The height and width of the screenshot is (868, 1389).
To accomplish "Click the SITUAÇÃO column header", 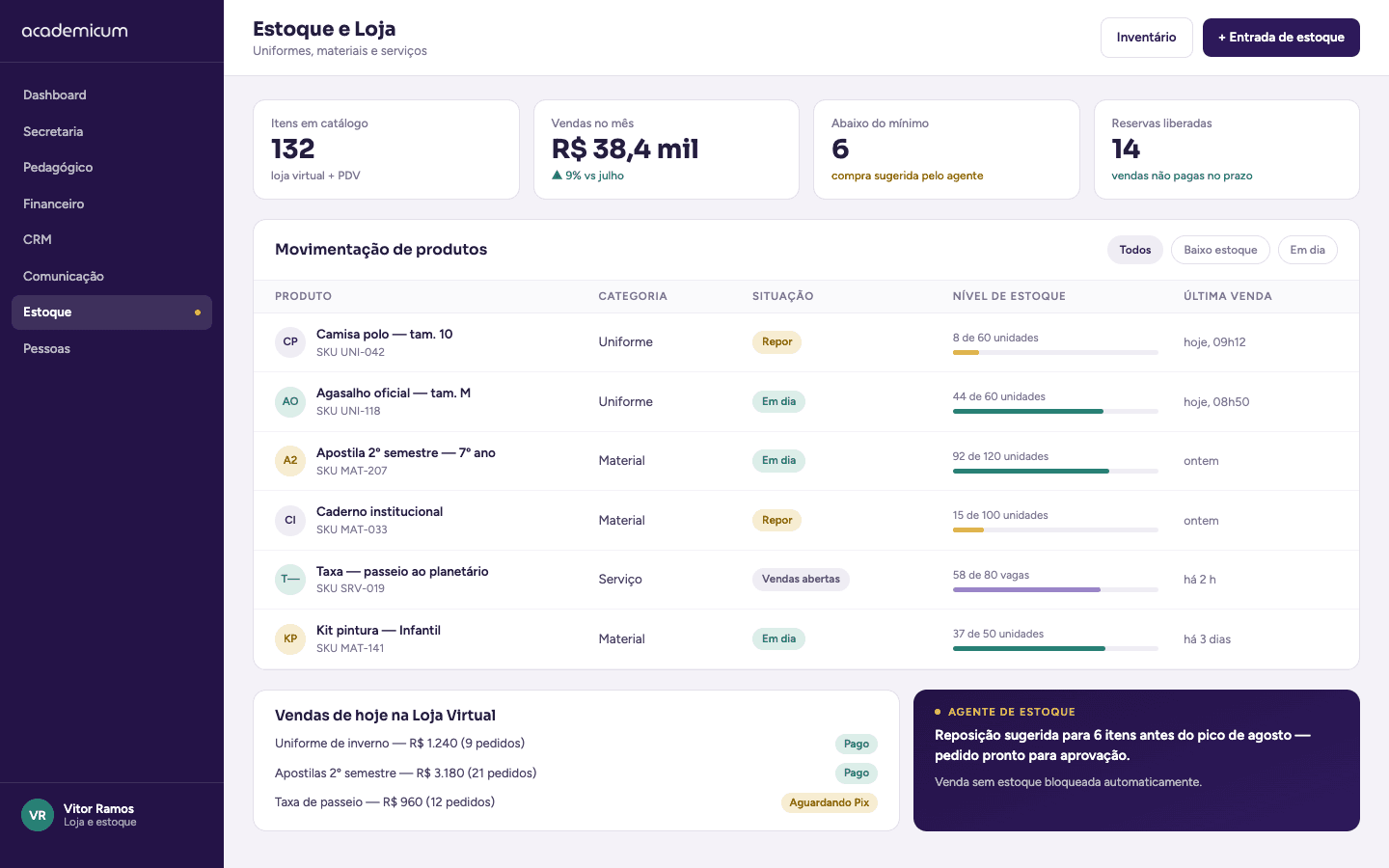I will [x=783, y=296].
